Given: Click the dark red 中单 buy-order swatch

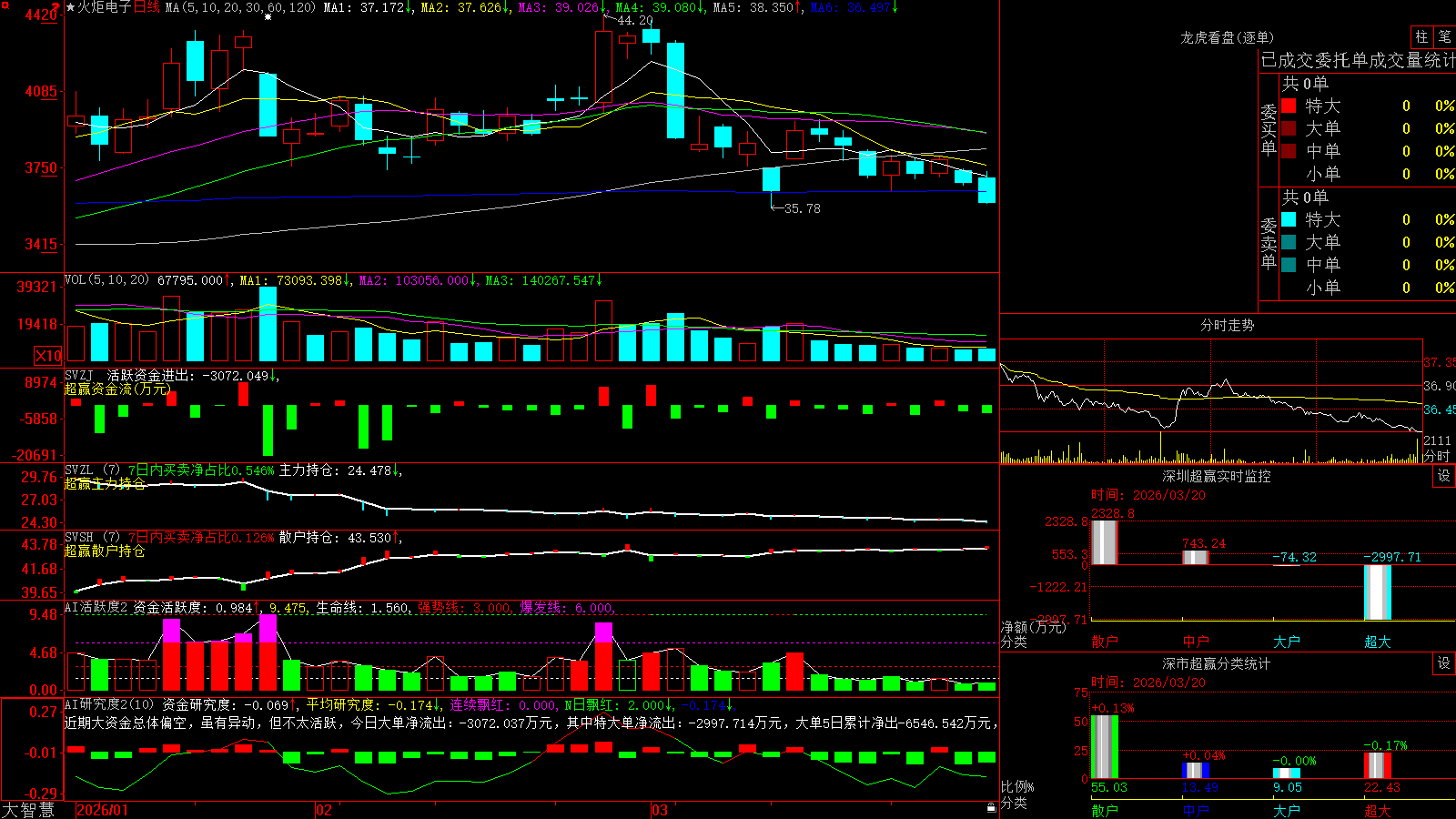Looking at the screenshot, I should tap(1289, 151).
